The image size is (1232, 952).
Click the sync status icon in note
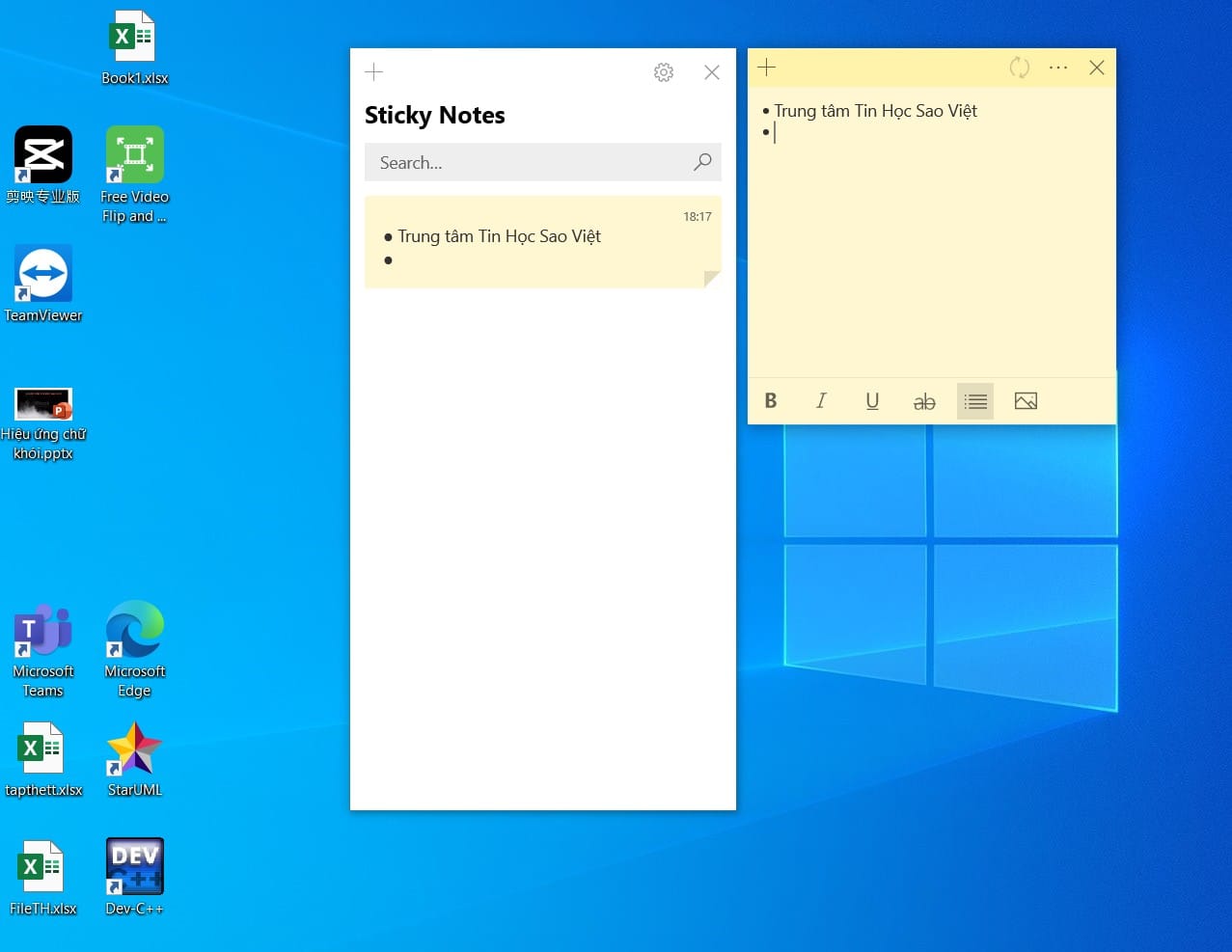click(x=1019, y=68)
